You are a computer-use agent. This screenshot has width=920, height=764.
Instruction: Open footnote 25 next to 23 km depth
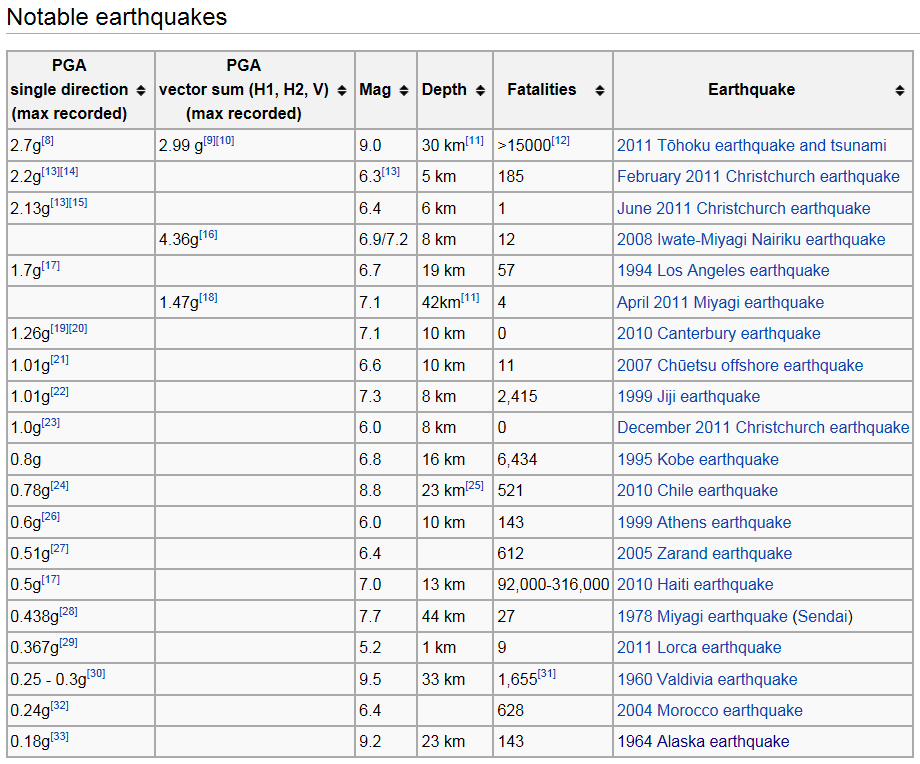click(474, 486)
